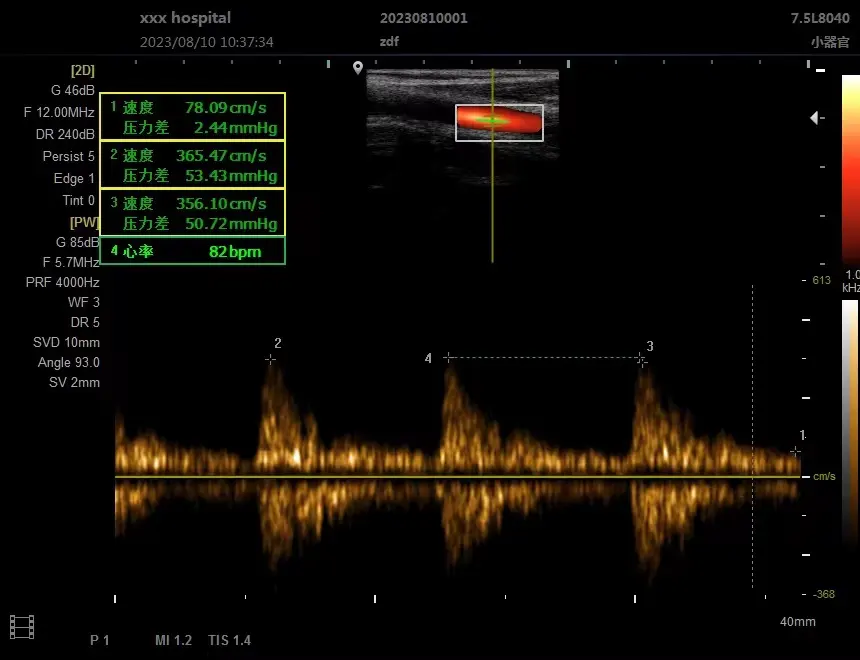Select the heart rate 82 bpm result
860x660 pixels.
coord(192,251)
